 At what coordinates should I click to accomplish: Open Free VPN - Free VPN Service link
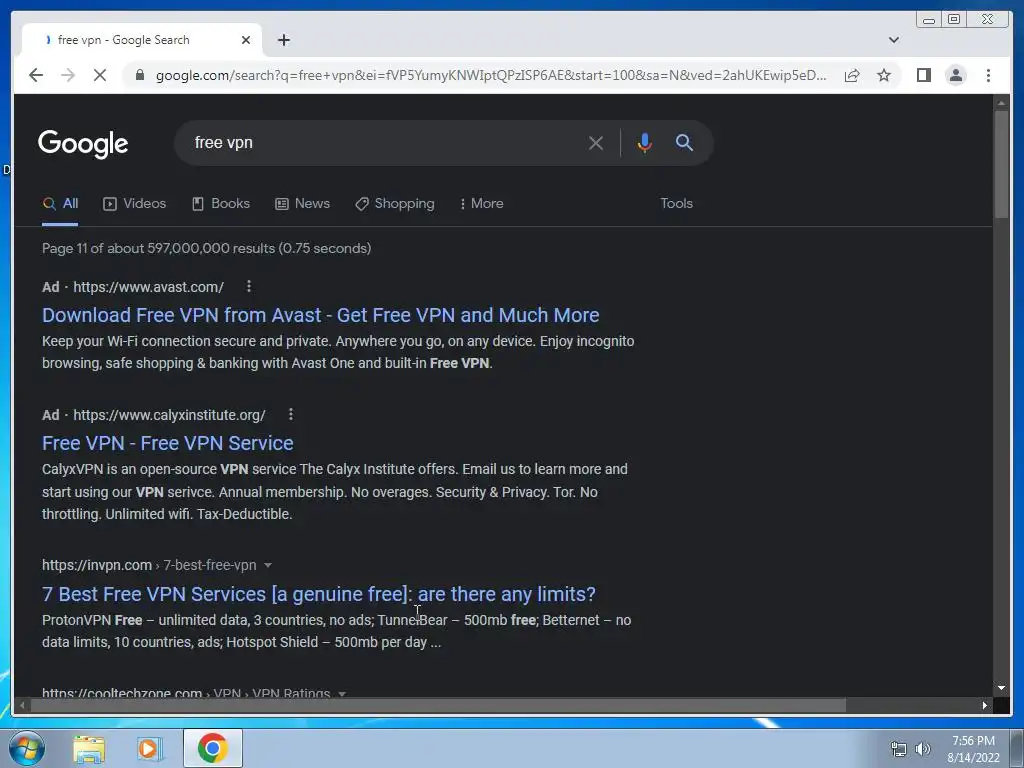pyautogui.click(x=168, y=443)
